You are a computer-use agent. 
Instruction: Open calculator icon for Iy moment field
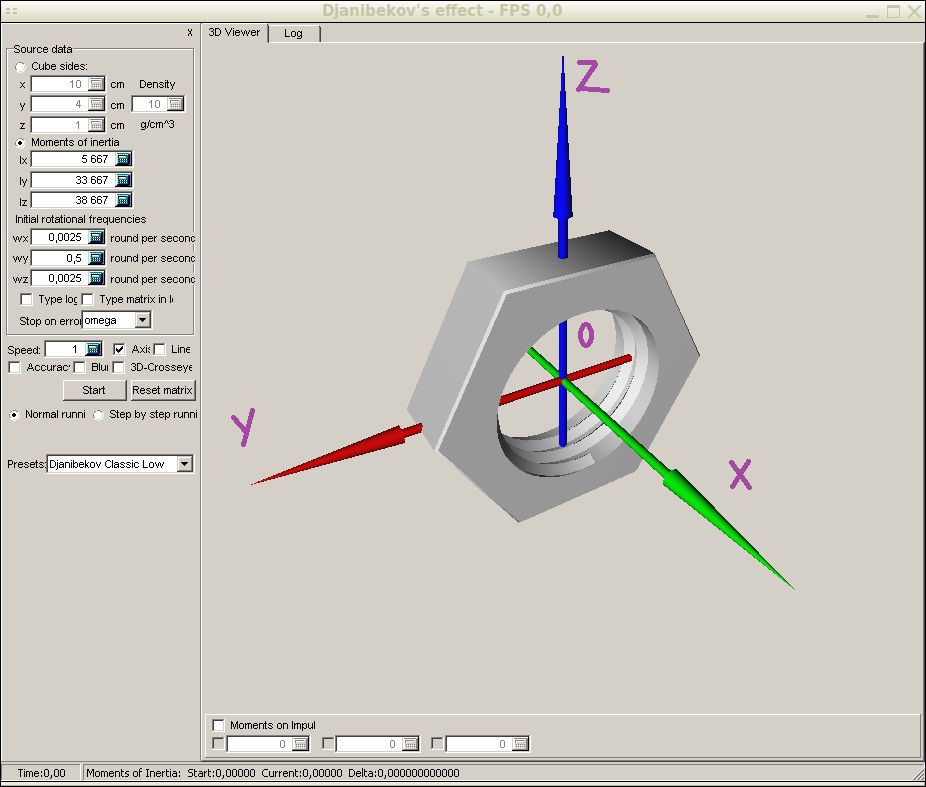pyautogui.click(x=124, y=180)
